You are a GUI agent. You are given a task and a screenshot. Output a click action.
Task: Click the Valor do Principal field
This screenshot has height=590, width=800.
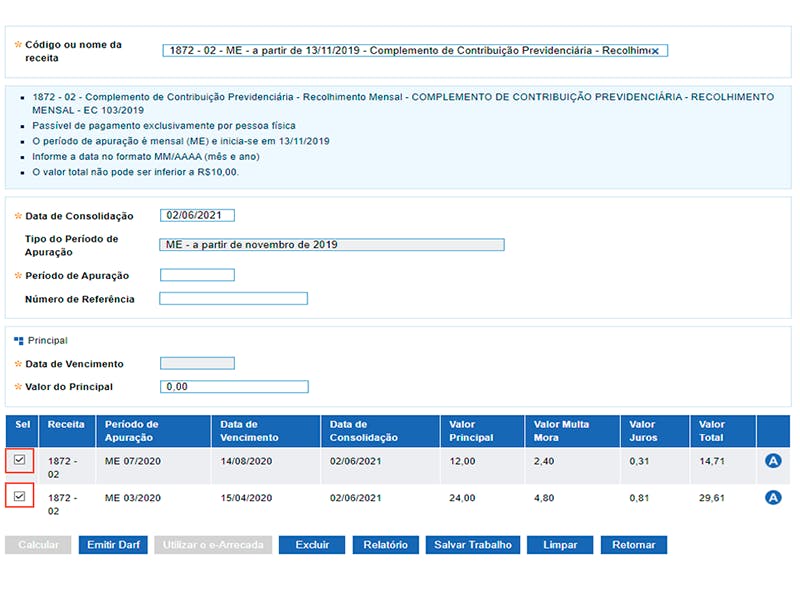coord(234,386)
